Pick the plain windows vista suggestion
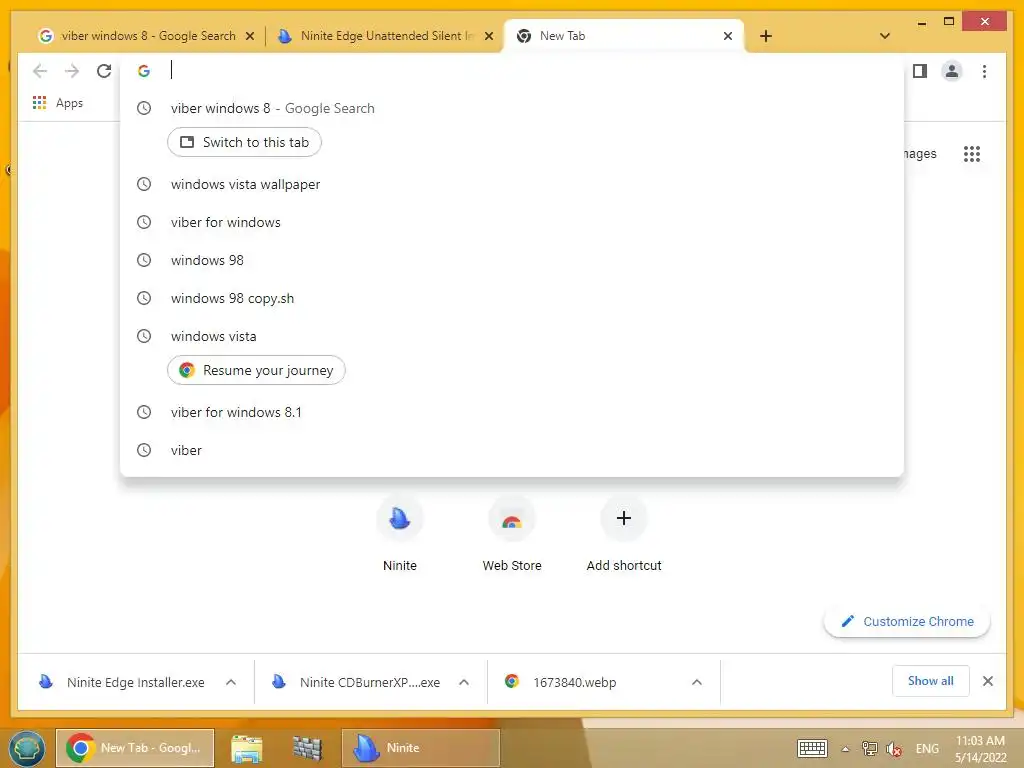The image size is (1024, 768). (512, 336)
